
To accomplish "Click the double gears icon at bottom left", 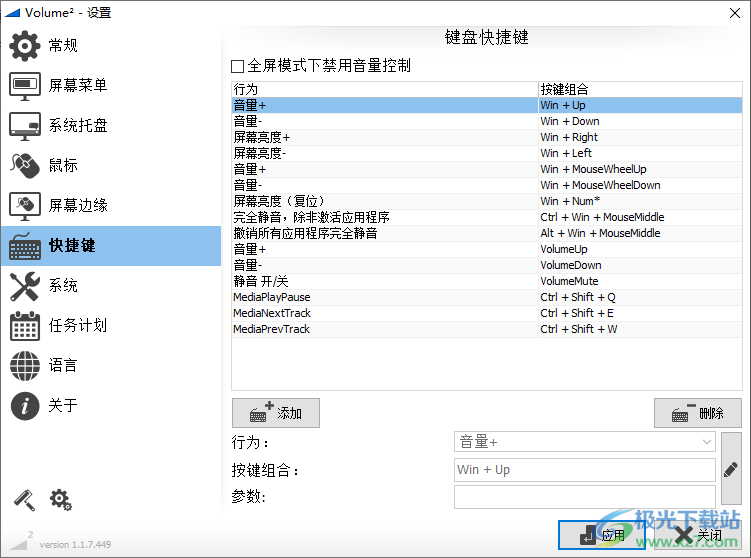I will pos(60,499).
